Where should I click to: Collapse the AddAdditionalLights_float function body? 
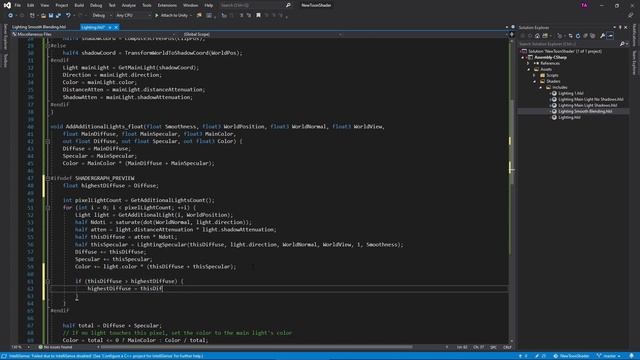point(48,141)
